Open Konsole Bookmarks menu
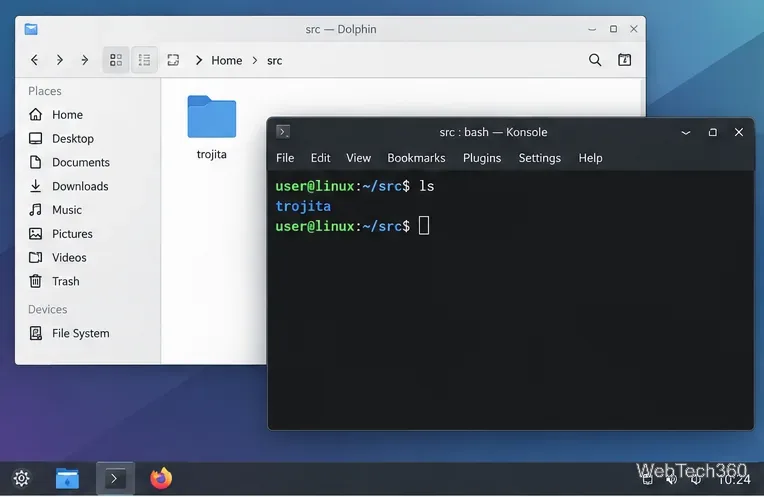Image resolution: width=764 pixels, height=497 pixels. 416,158
